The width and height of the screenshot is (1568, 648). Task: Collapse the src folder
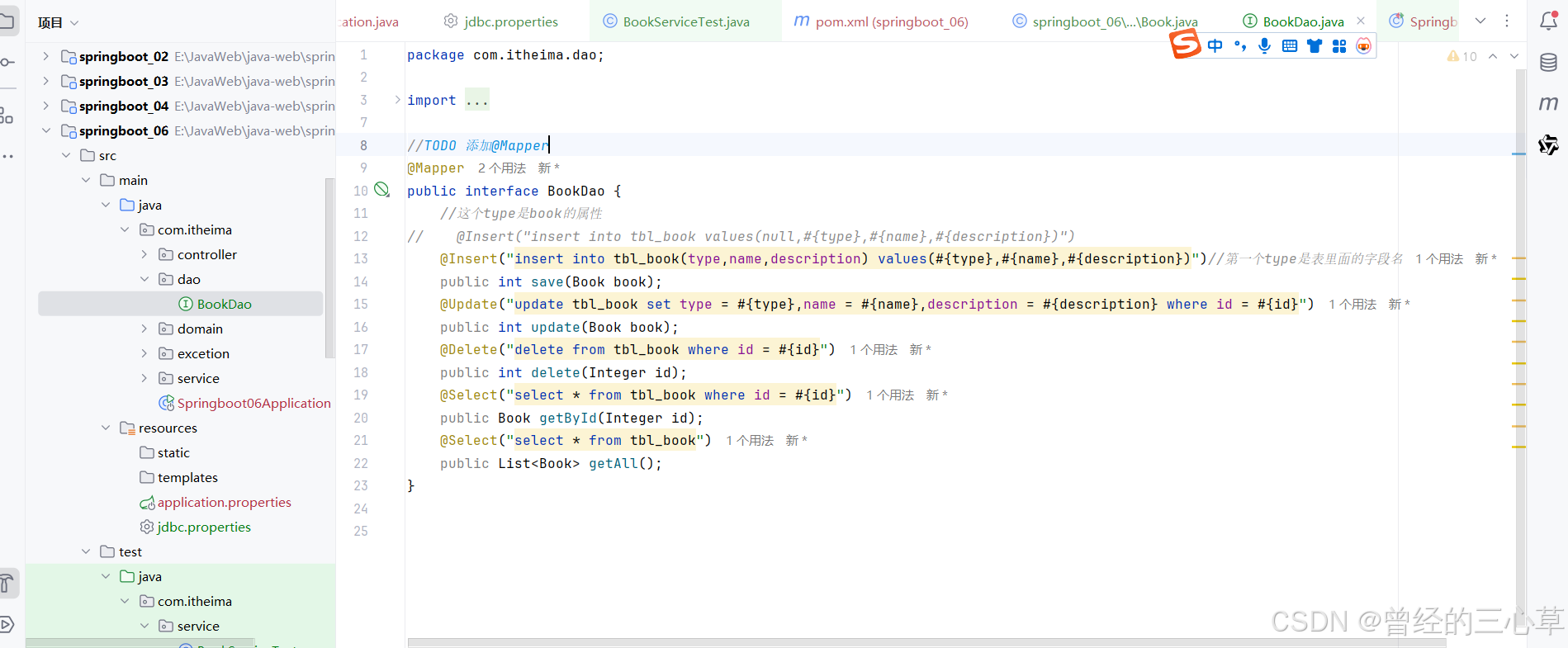[66, 155]
